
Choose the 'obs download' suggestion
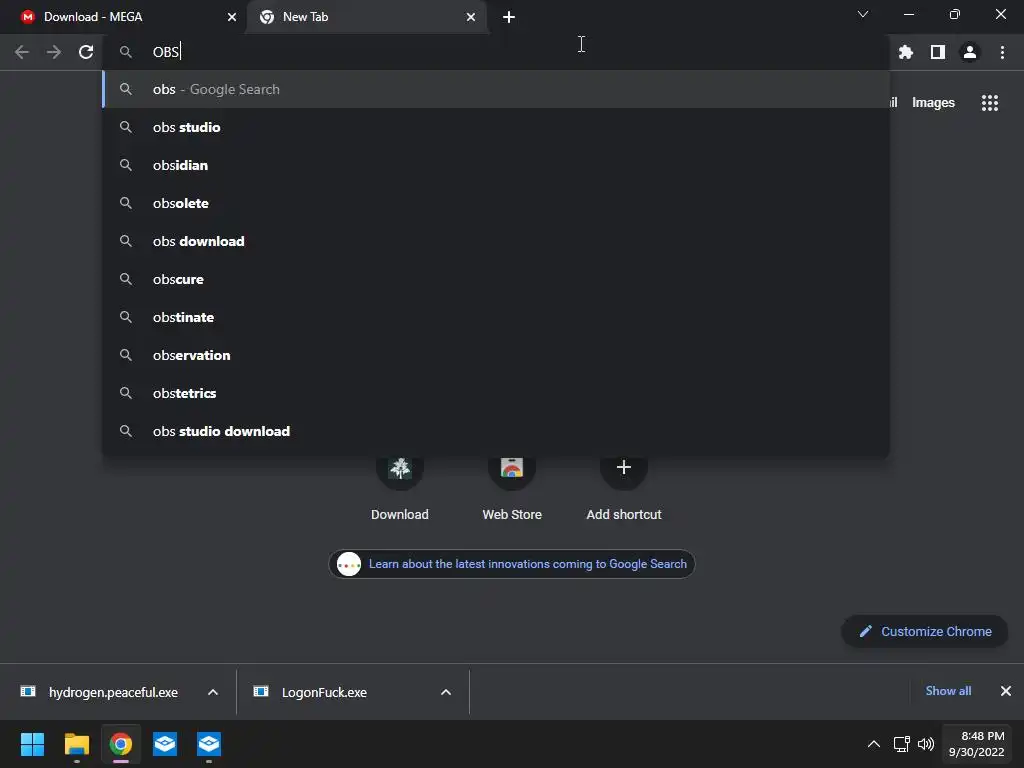(x=496, y=241)
